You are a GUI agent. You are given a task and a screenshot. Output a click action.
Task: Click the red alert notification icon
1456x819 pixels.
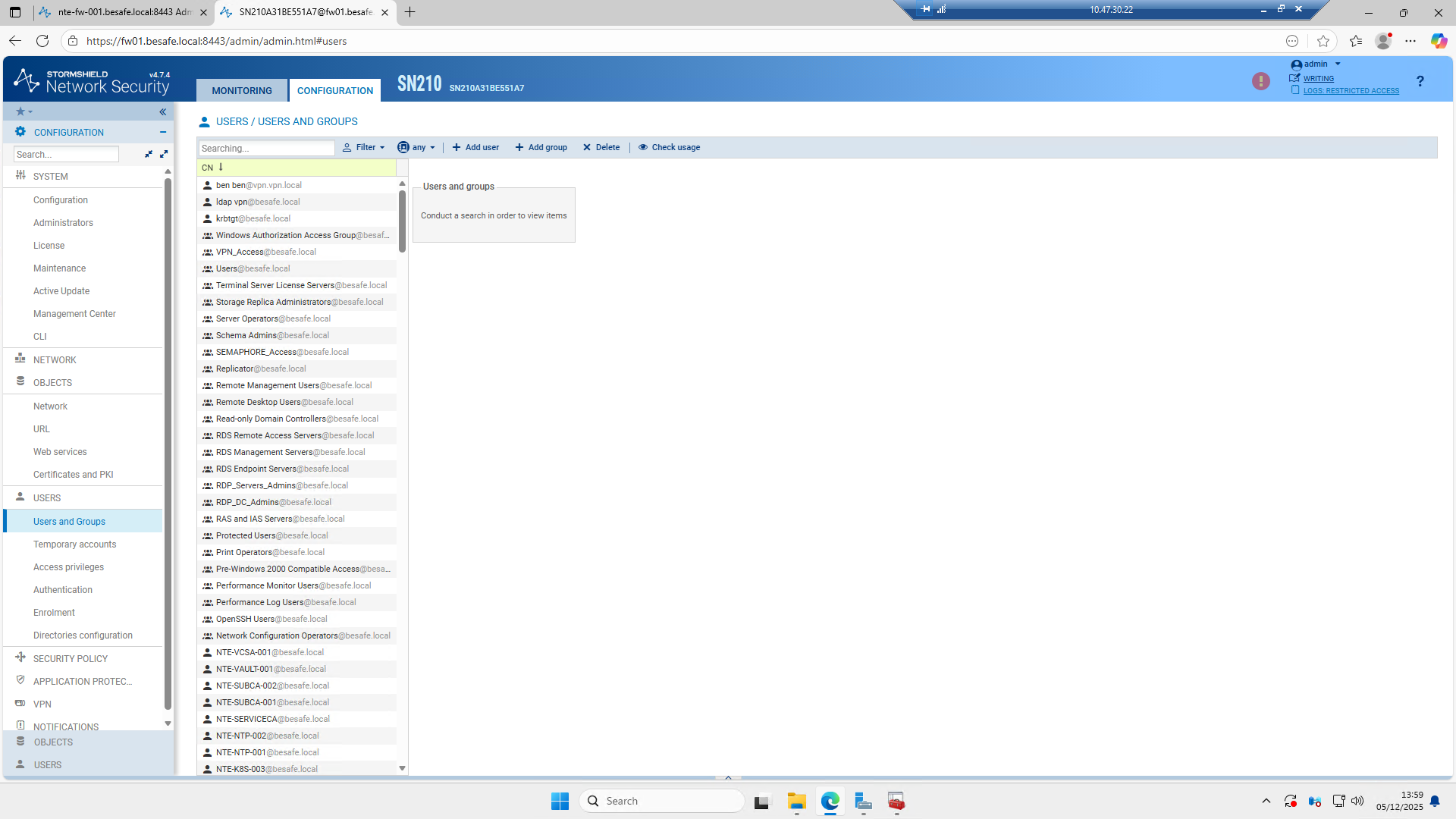(x=1260, y=81)
